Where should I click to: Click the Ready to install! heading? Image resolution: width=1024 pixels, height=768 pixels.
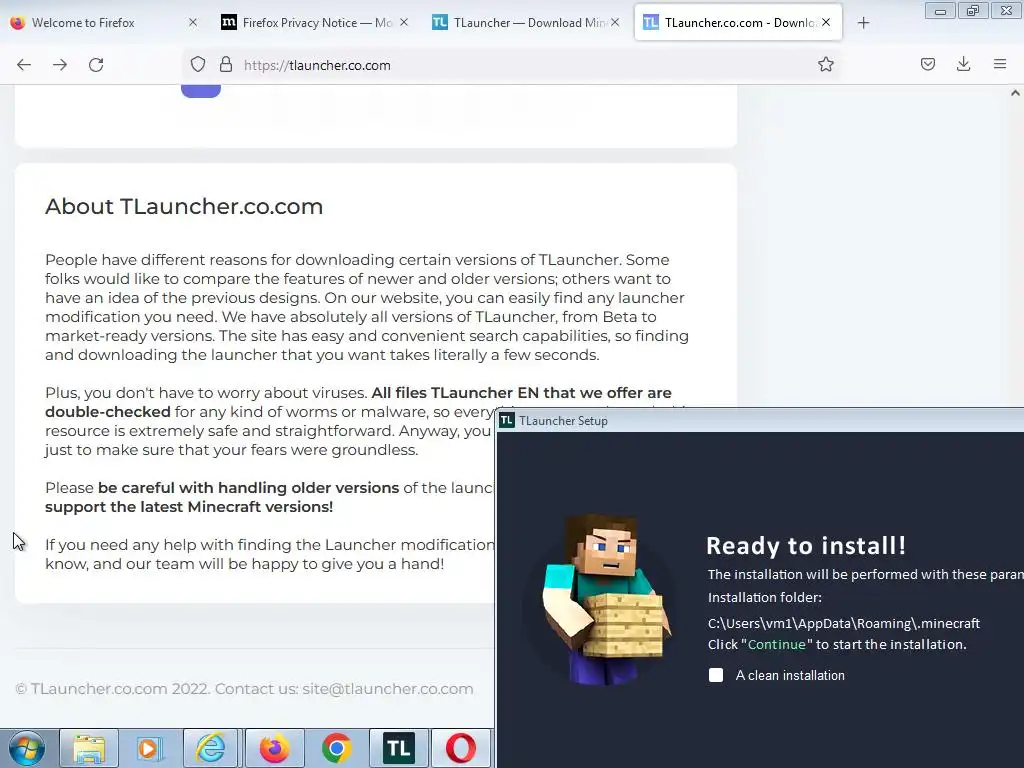point(807,545)
